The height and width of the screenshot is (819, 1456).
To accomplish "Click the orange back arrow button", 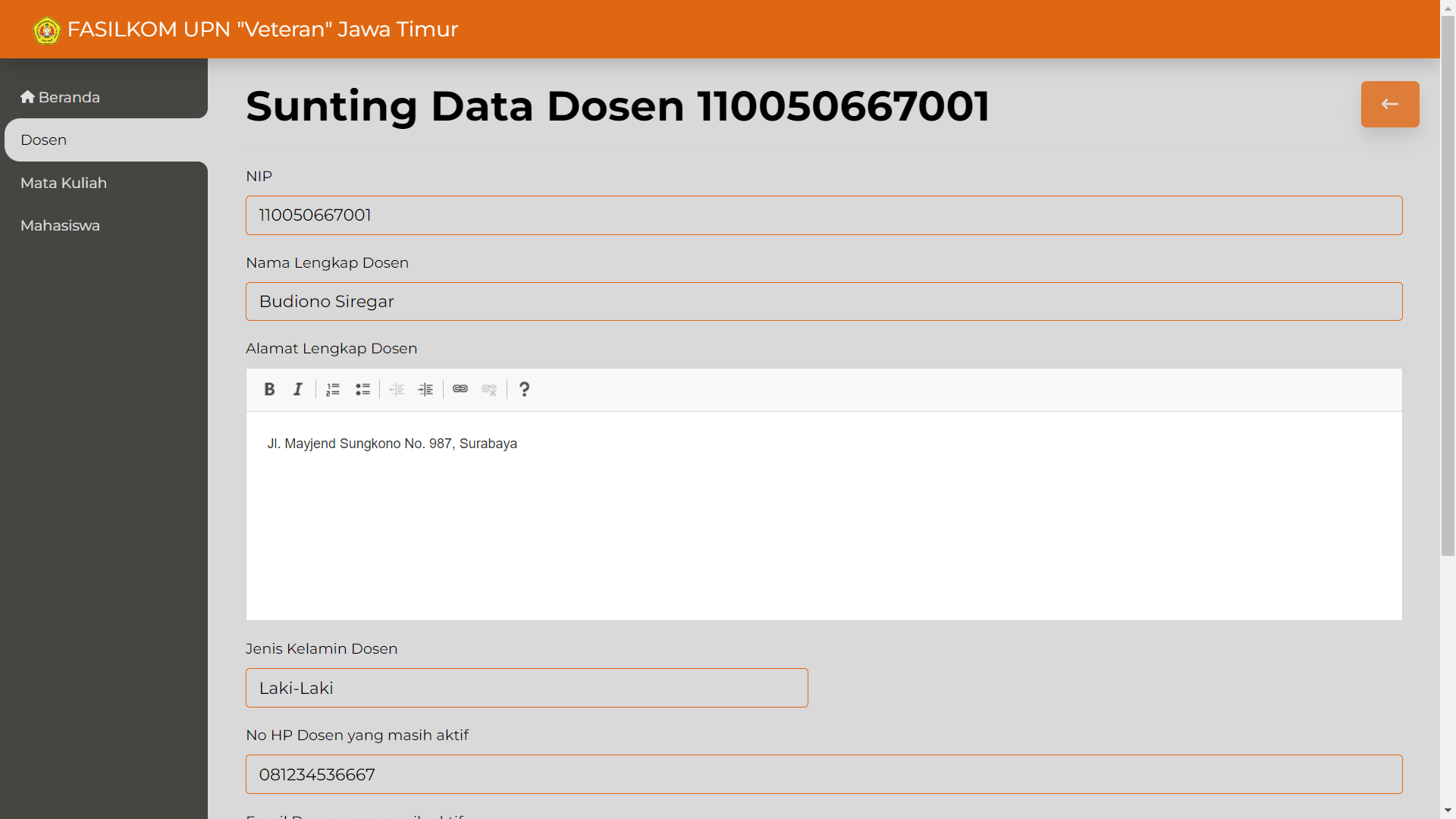I will (1390, 104).
